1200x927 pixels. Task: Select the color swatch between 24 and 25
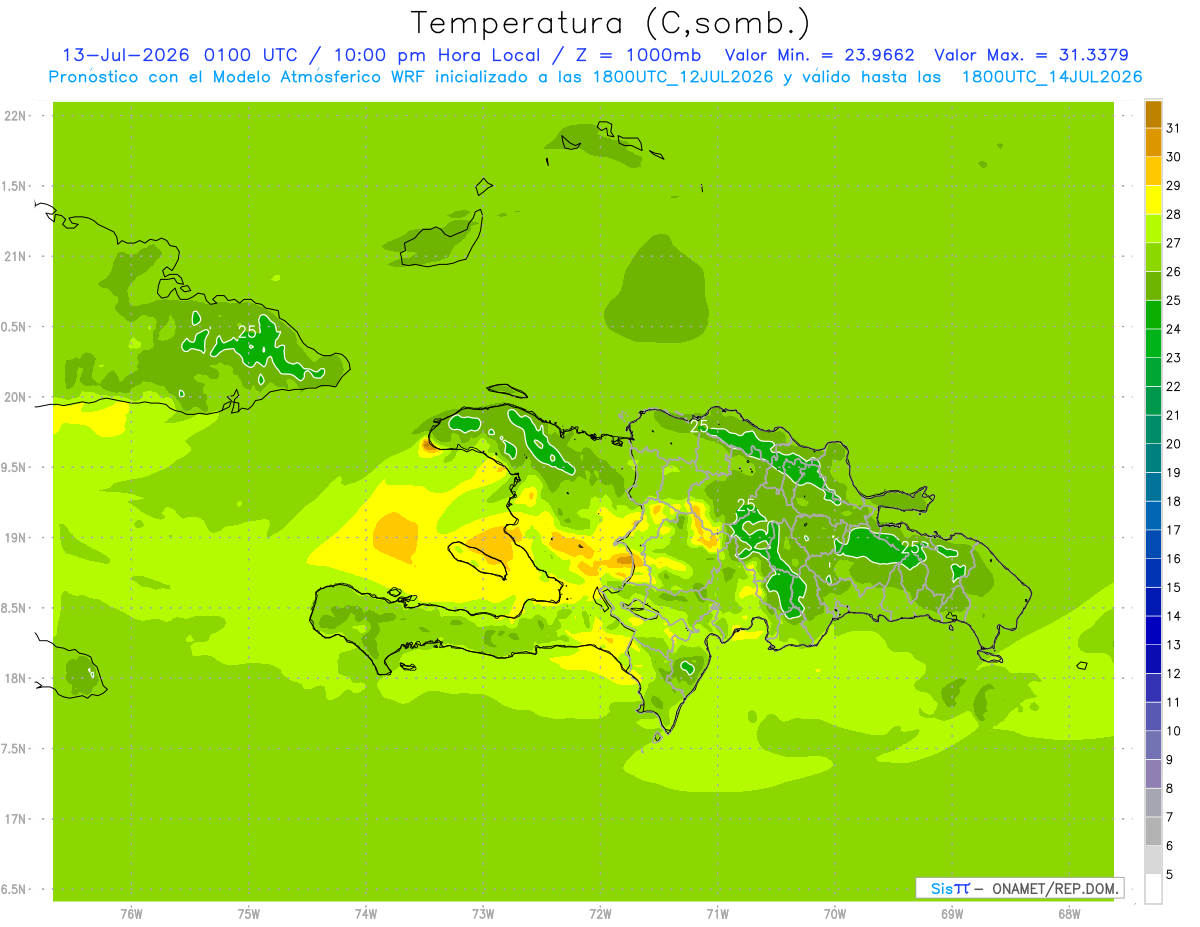(x=1153, y=314)
